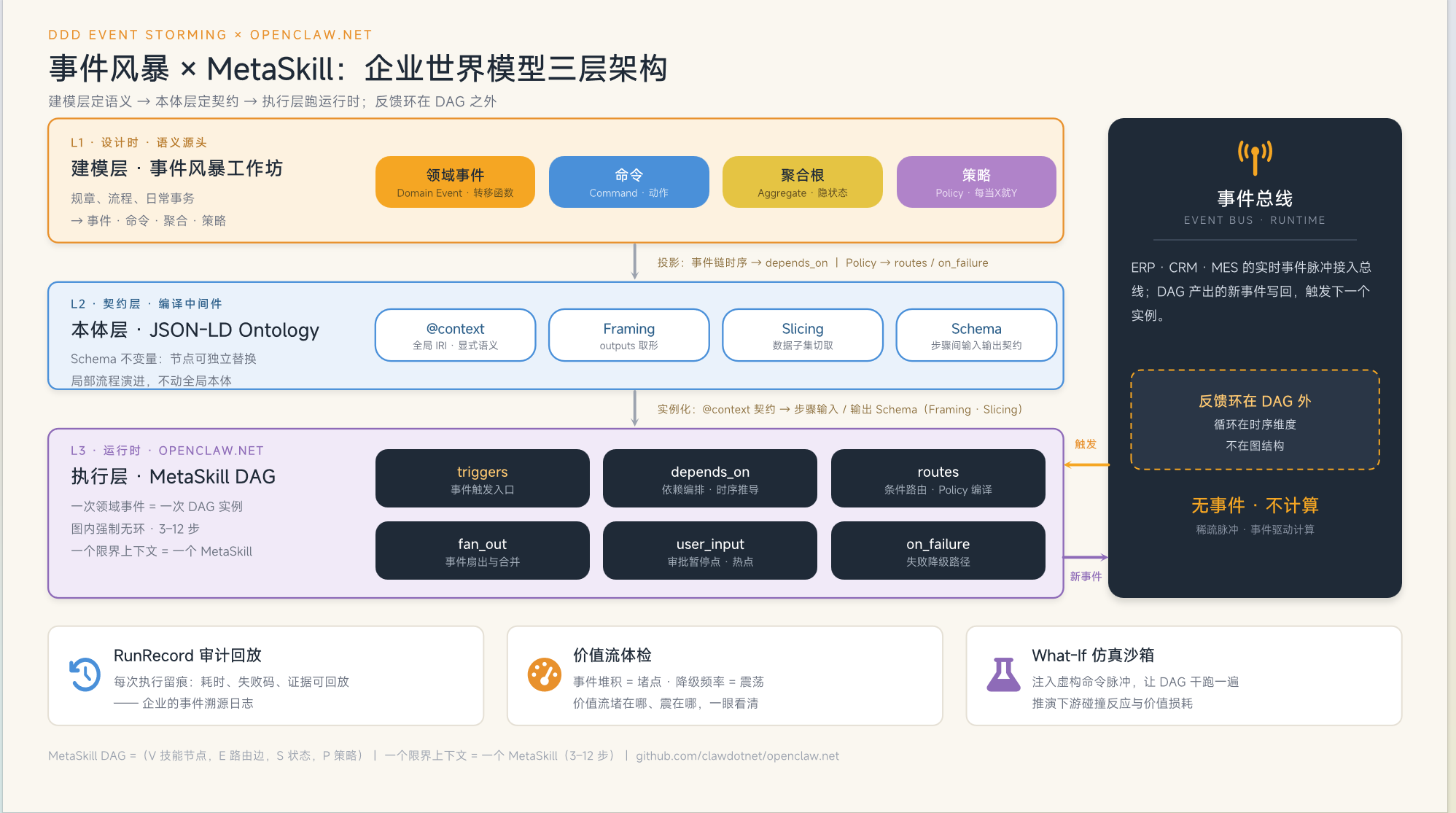Click the dashed 反馈环在 DAG 外 box
The image size is (1456, 813).
(x=1255, y=420)
